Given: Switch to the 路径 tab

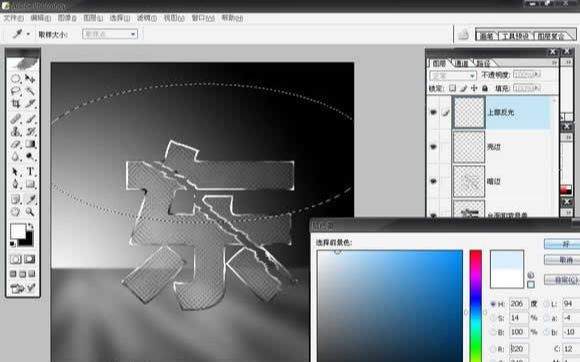Looking at the screenshot, I should [x=483, y=64].
